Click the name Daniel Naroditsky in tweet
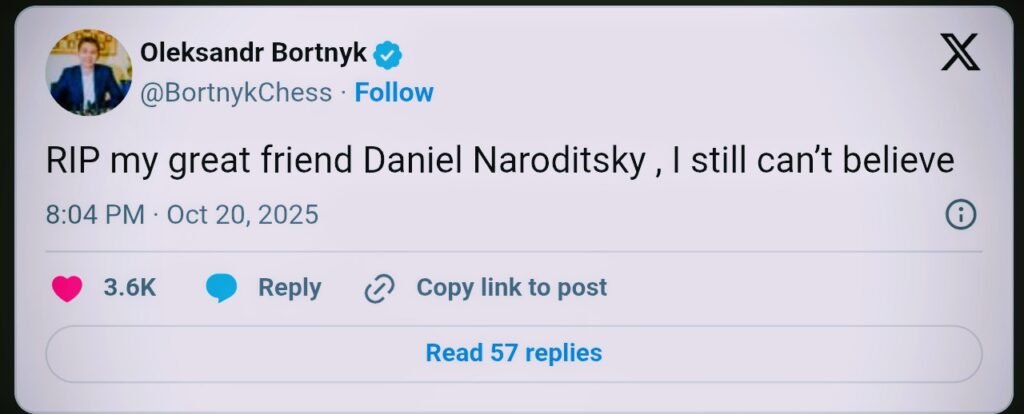This screenshot has height=414, width=1024. tap(506, 161)
